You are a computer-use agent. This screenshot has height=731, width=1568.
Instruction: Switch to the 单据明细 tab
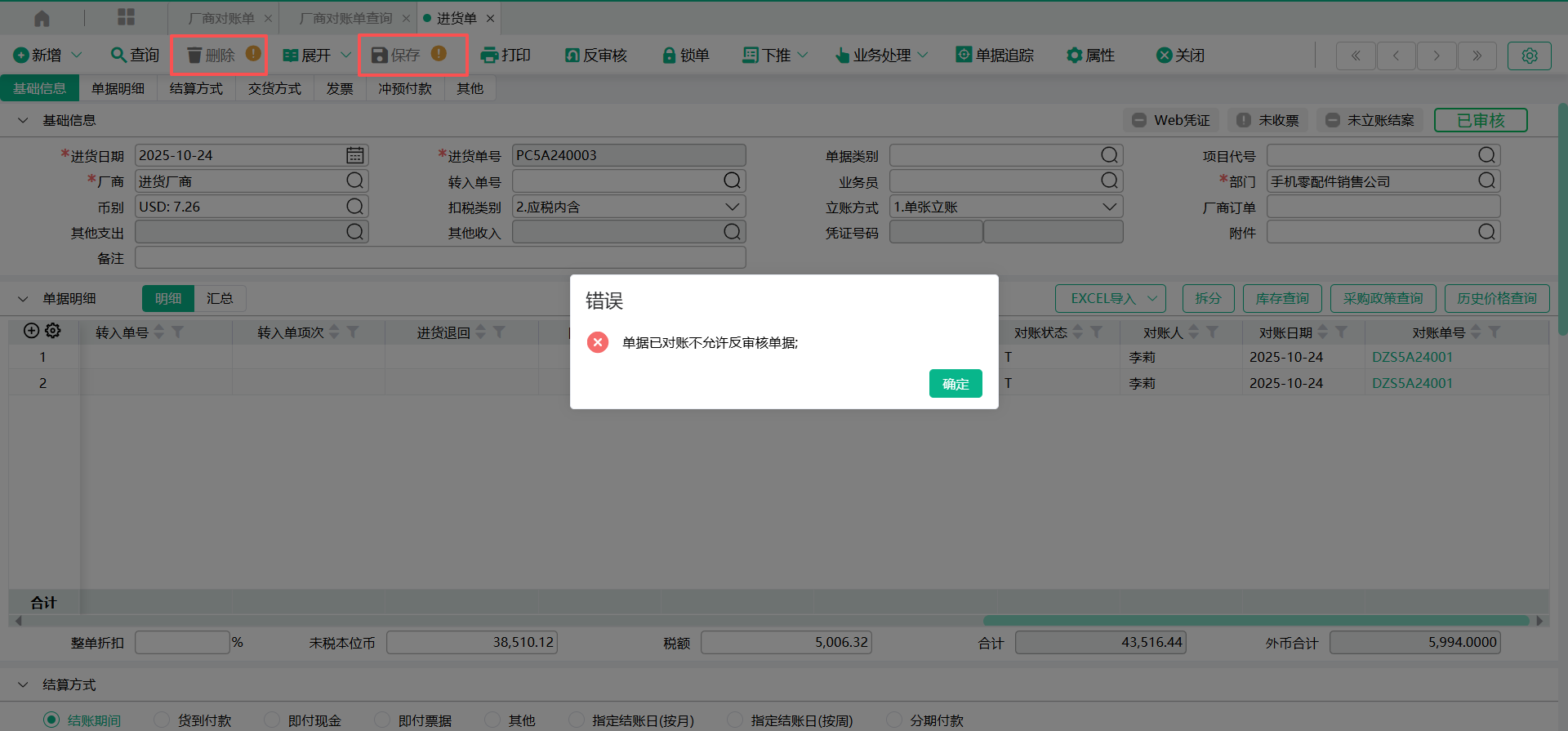118,88
